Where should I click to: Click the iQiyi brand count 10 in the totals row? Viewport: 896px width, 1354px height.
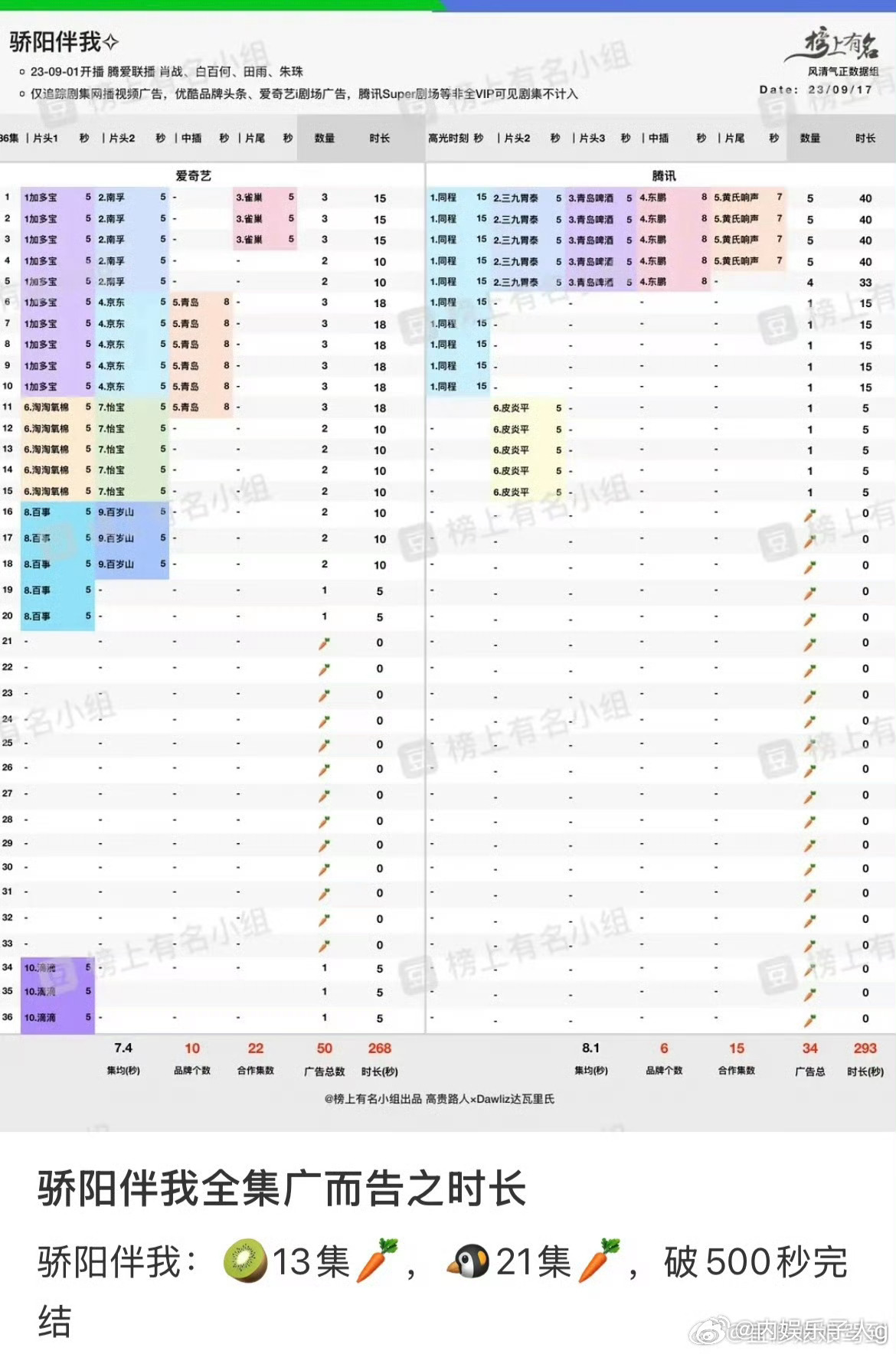pyautogui.click(x=192, y=1048)
